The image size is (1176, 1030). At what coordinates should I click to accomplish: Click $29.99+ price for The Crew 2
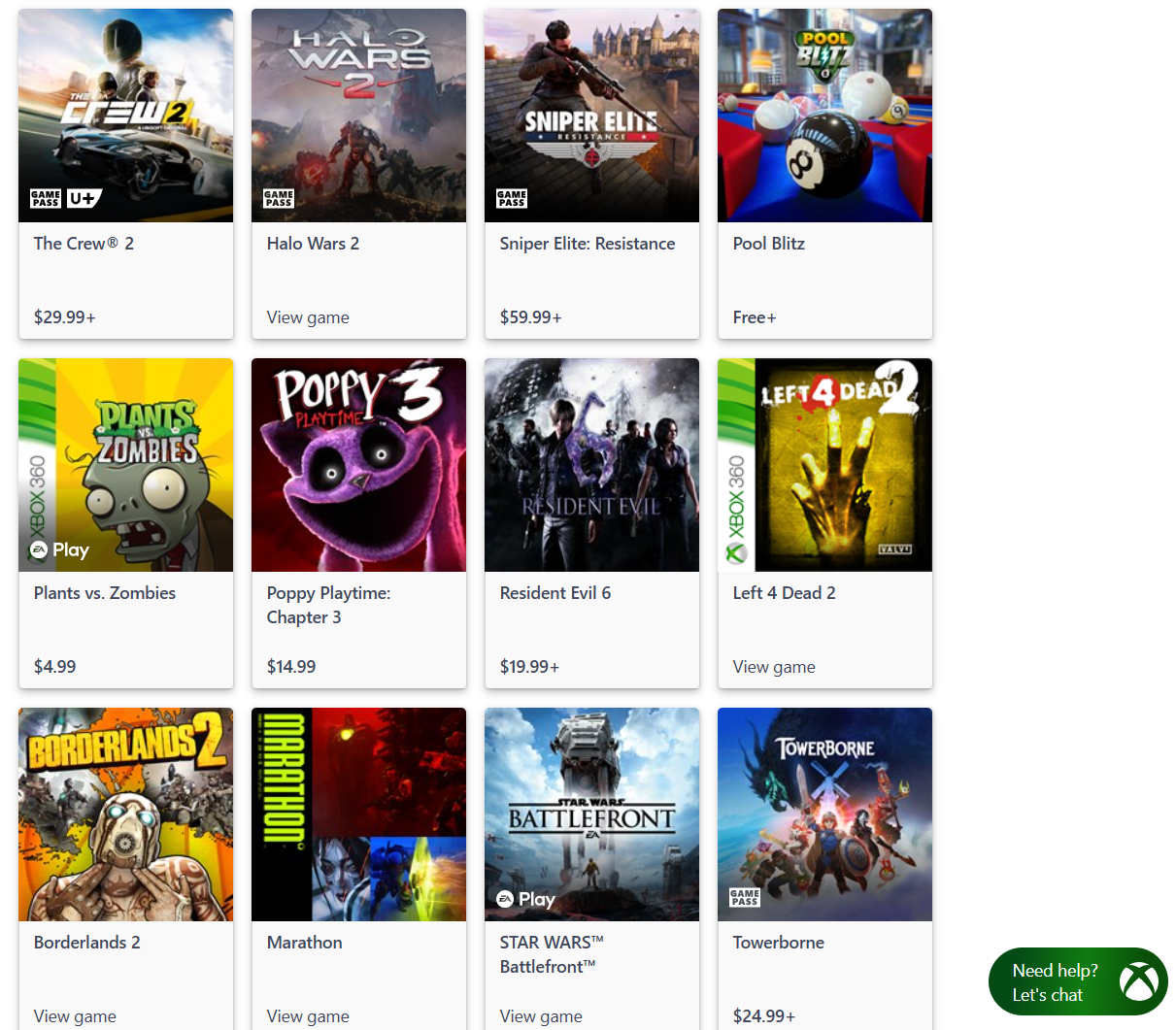tap(65, 317)
